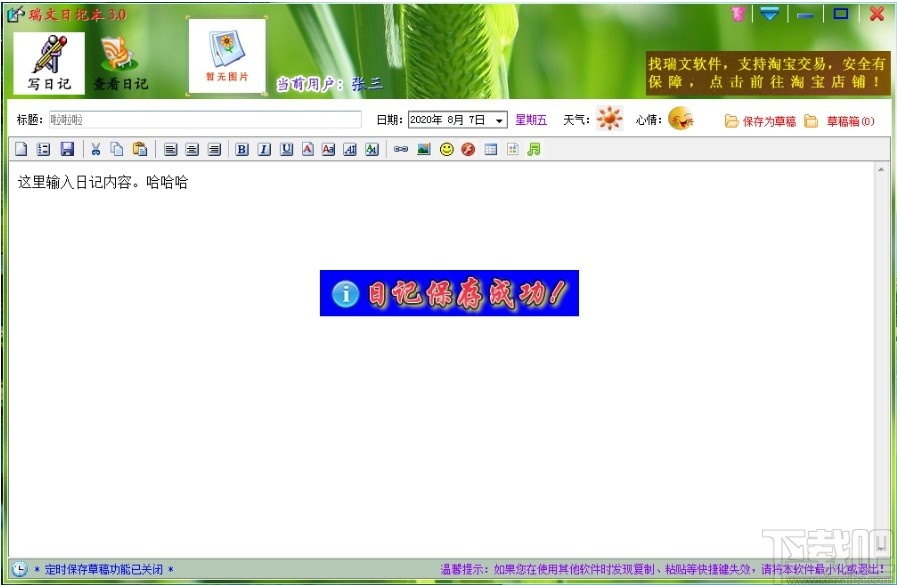Switch to the 查看日记 view diary tab
This screenshot has height=585, width=897.
(x=121, y=63)
